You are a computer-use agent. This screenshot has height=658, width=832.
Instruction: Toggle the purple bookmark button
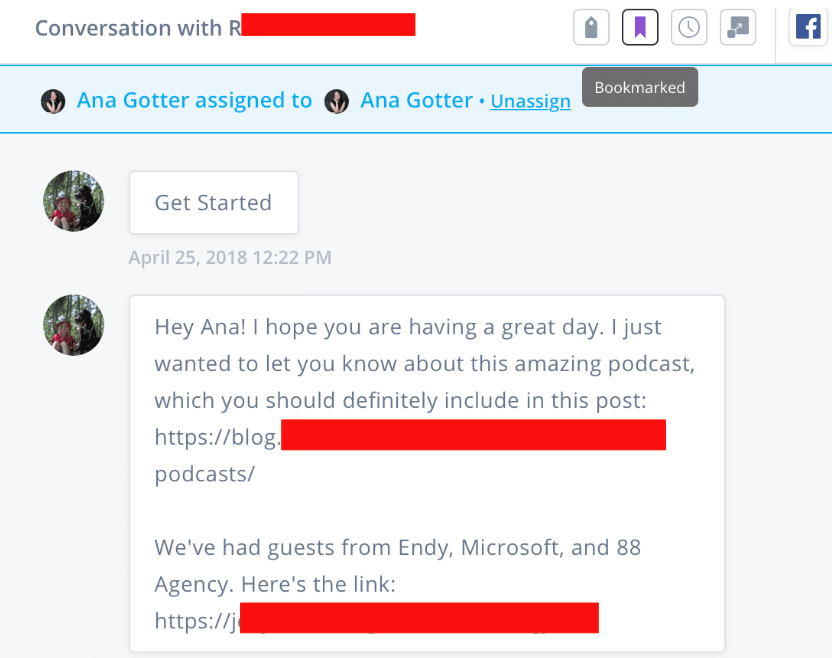pyautogui.click(x=640, y=27)
